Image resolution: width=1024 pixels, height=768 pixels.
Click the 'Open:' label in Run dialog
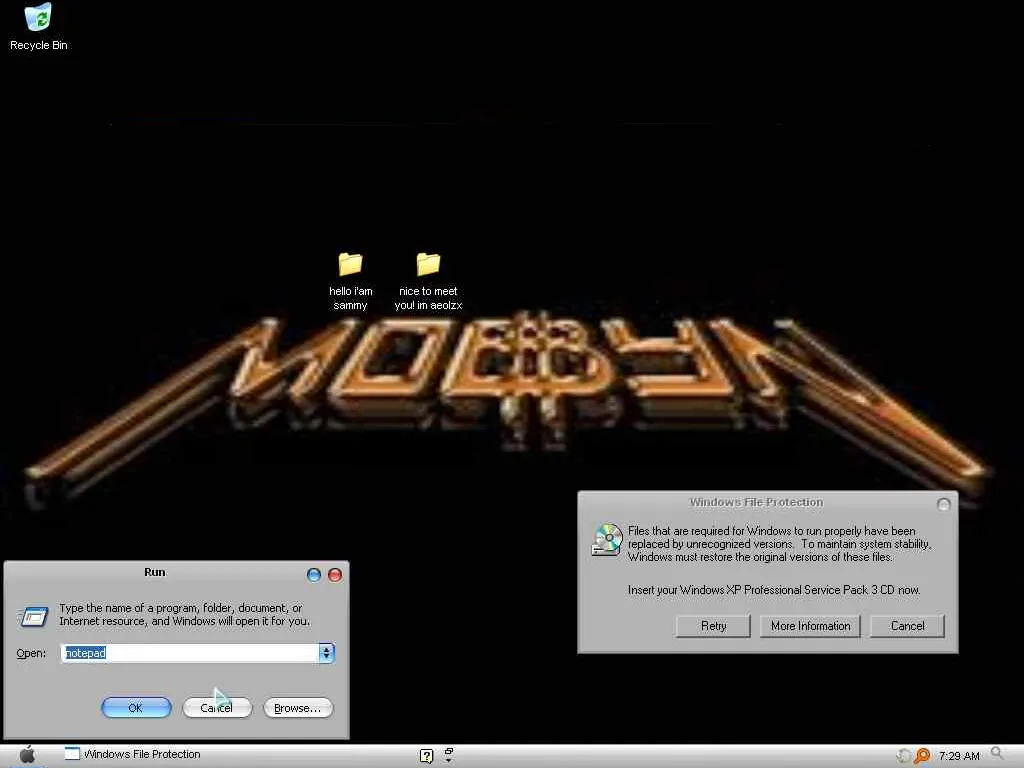pyautogui.click(x=31, y=653)
